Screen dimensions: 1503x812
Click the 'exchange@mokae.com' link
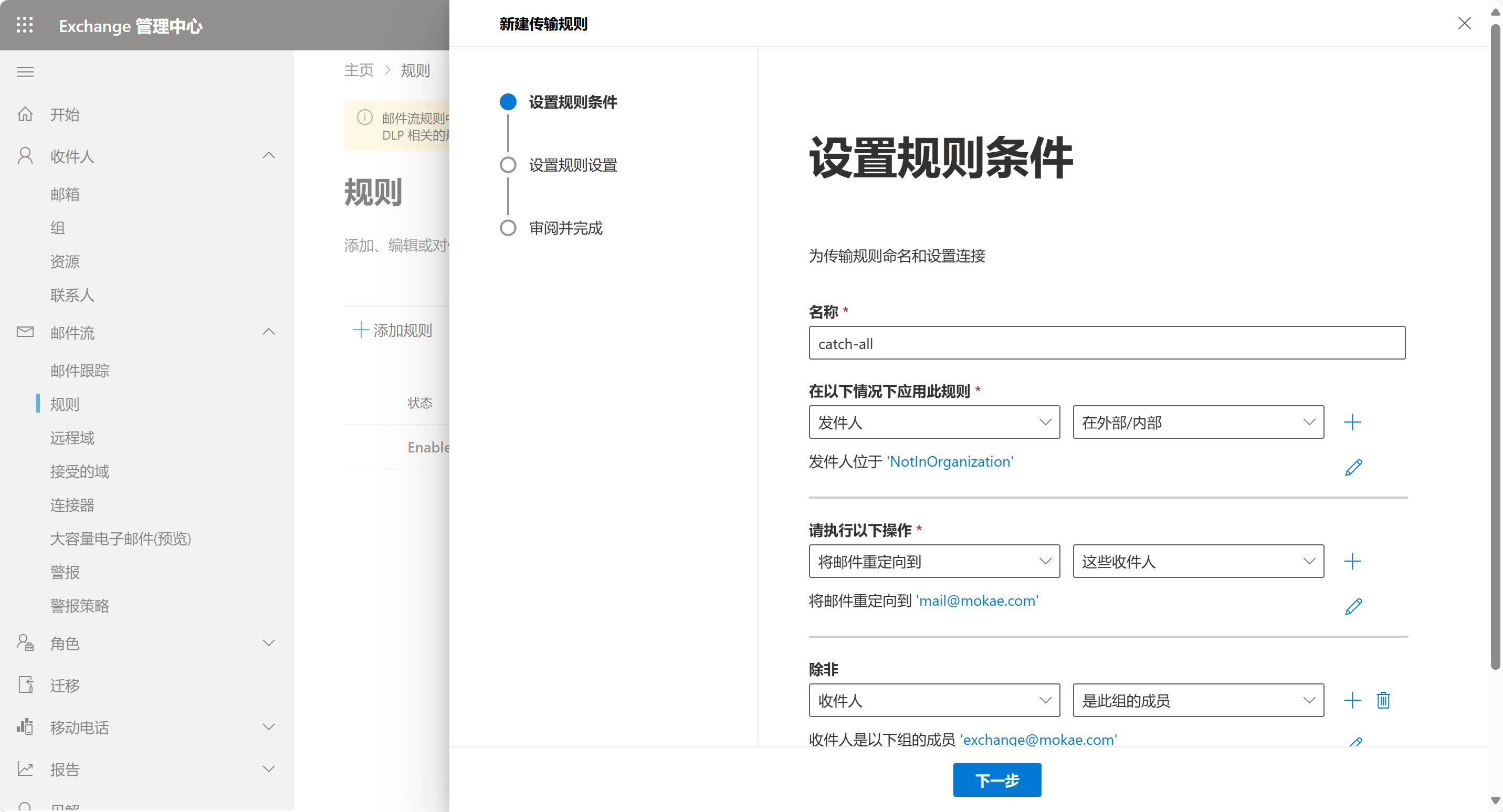coord(1038,739)
